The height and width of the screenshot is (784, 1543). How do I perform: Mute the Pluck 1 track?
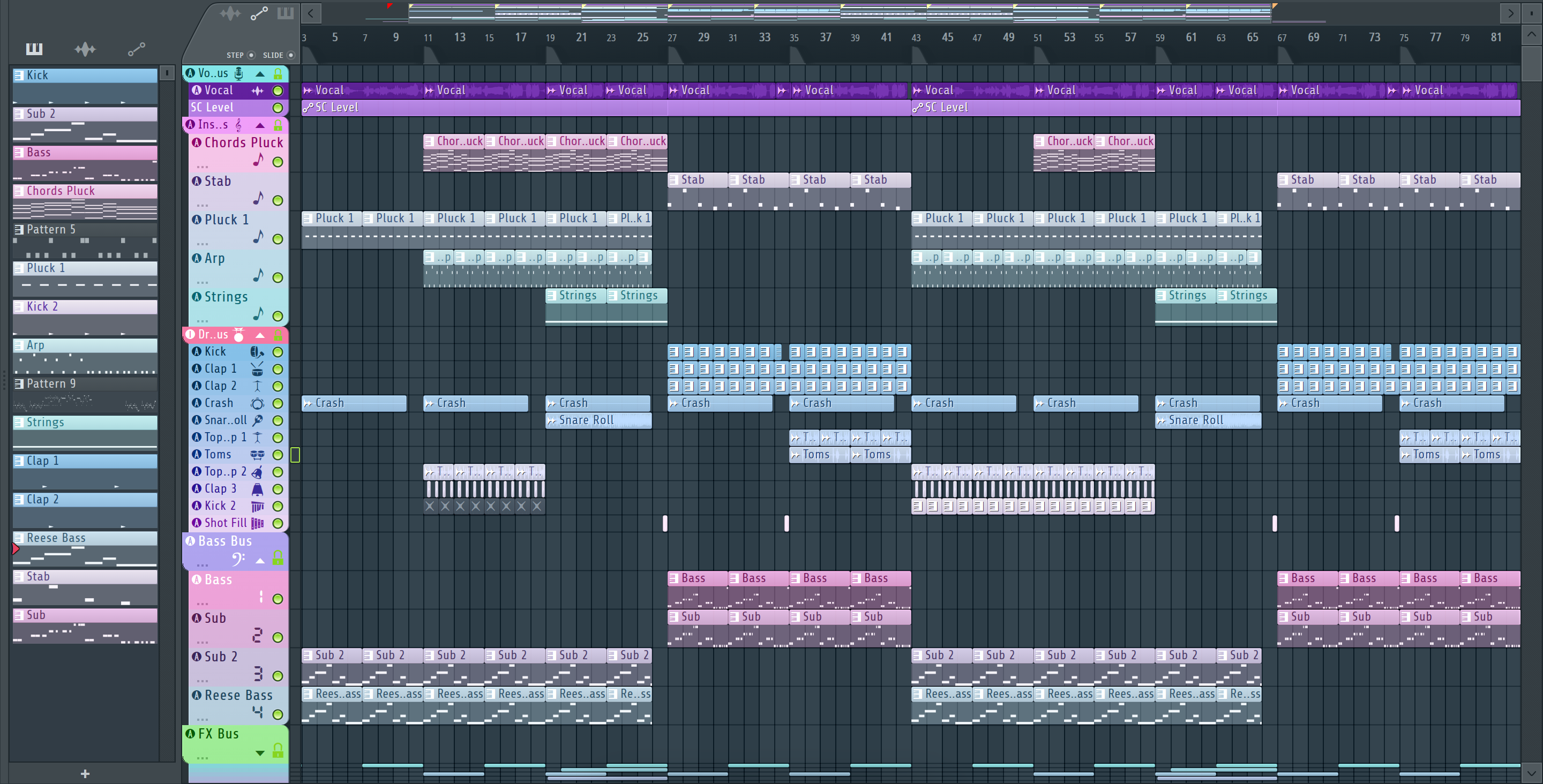pyautogui.click(x=278, y=239)
